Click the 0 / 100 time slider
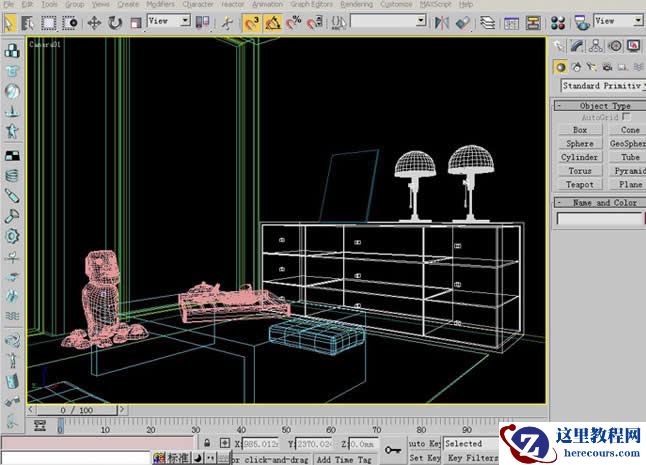Viewport: 646px width, 465px height. [76, 410]
